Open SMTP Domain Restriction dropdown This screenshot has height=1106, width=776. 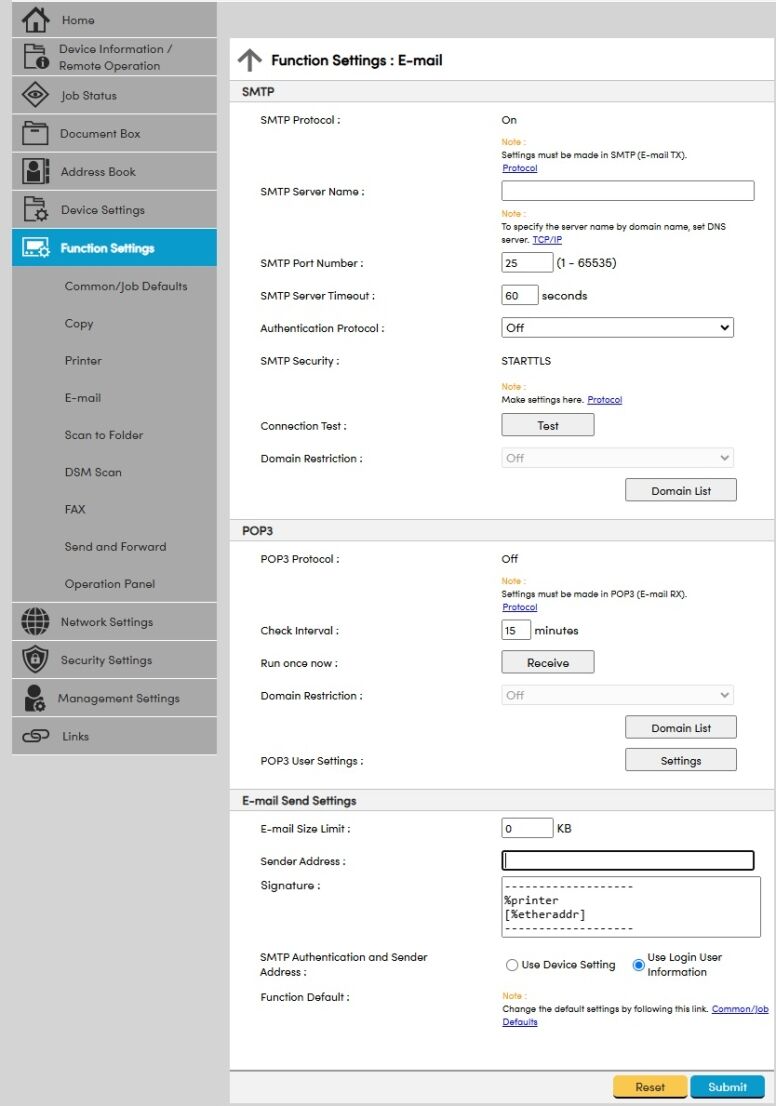pyautogui.click(x=617, y=458)
